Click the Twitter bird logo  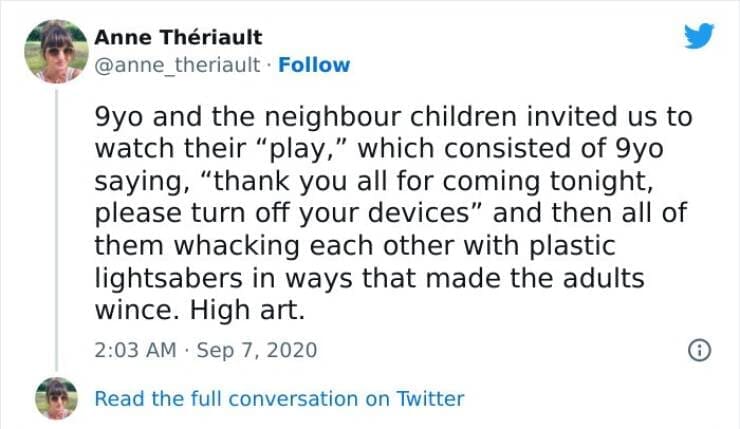700,38
